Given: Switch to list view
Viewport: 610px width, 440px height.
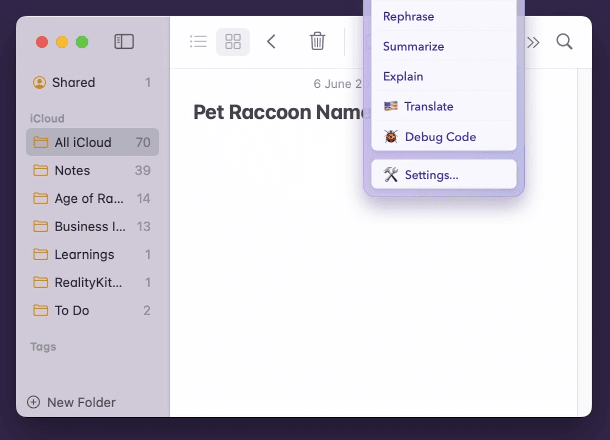Looking at the screenshot, I should (x=199, y=42).
